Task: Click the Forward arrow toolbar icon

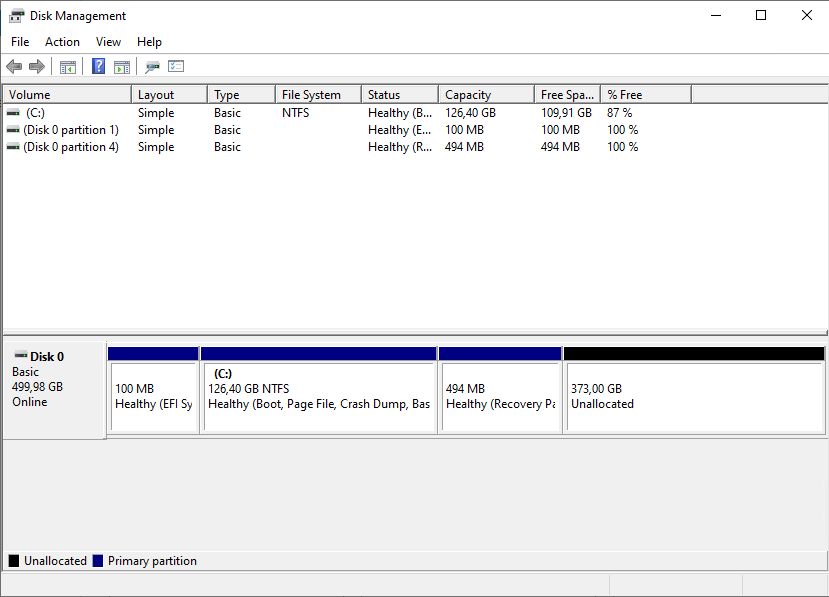Action: (x=37, y=67)
